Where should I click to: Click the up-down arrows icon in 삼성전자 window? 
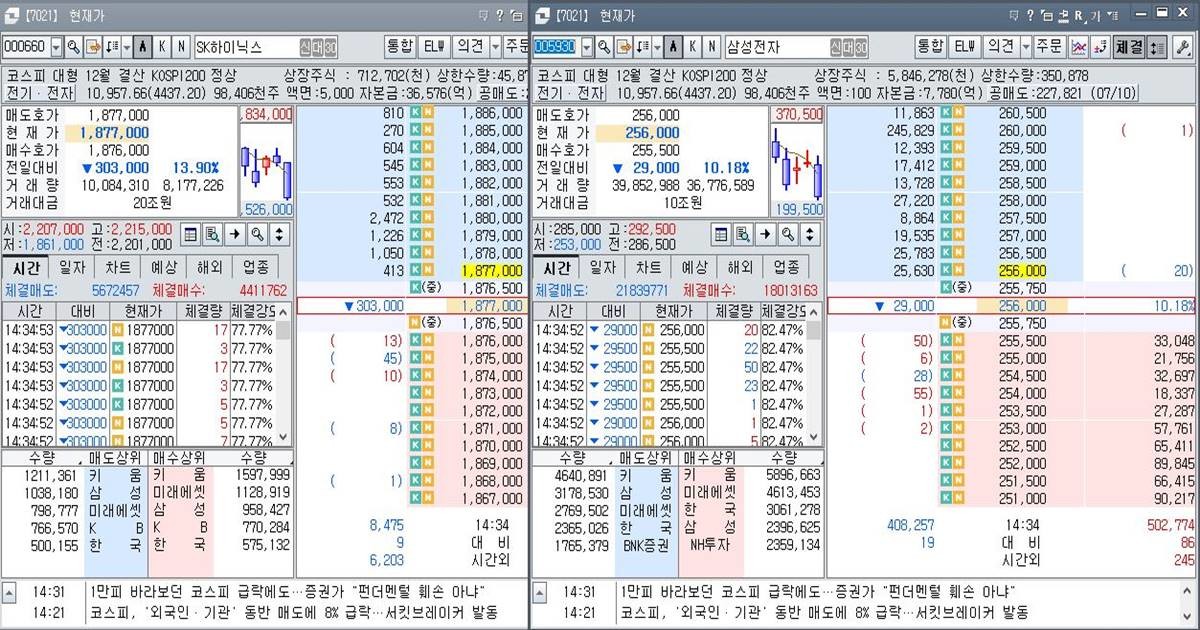809,234
